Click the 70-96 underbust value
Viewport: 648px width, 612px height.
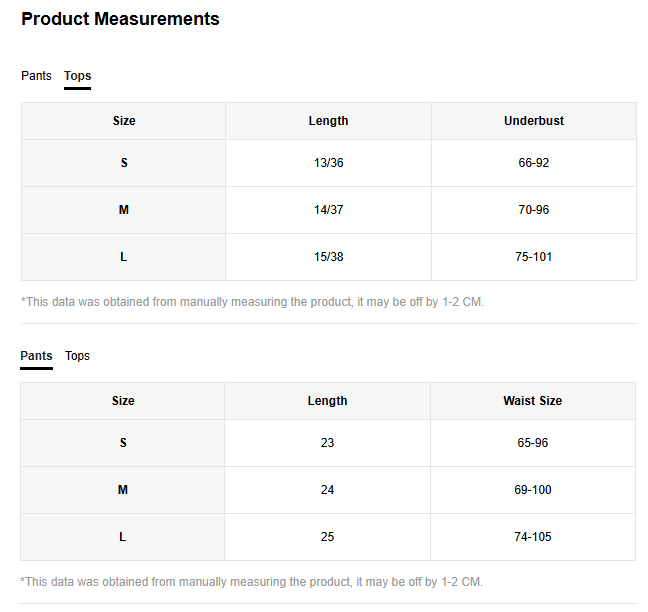(x=533, y=210)
